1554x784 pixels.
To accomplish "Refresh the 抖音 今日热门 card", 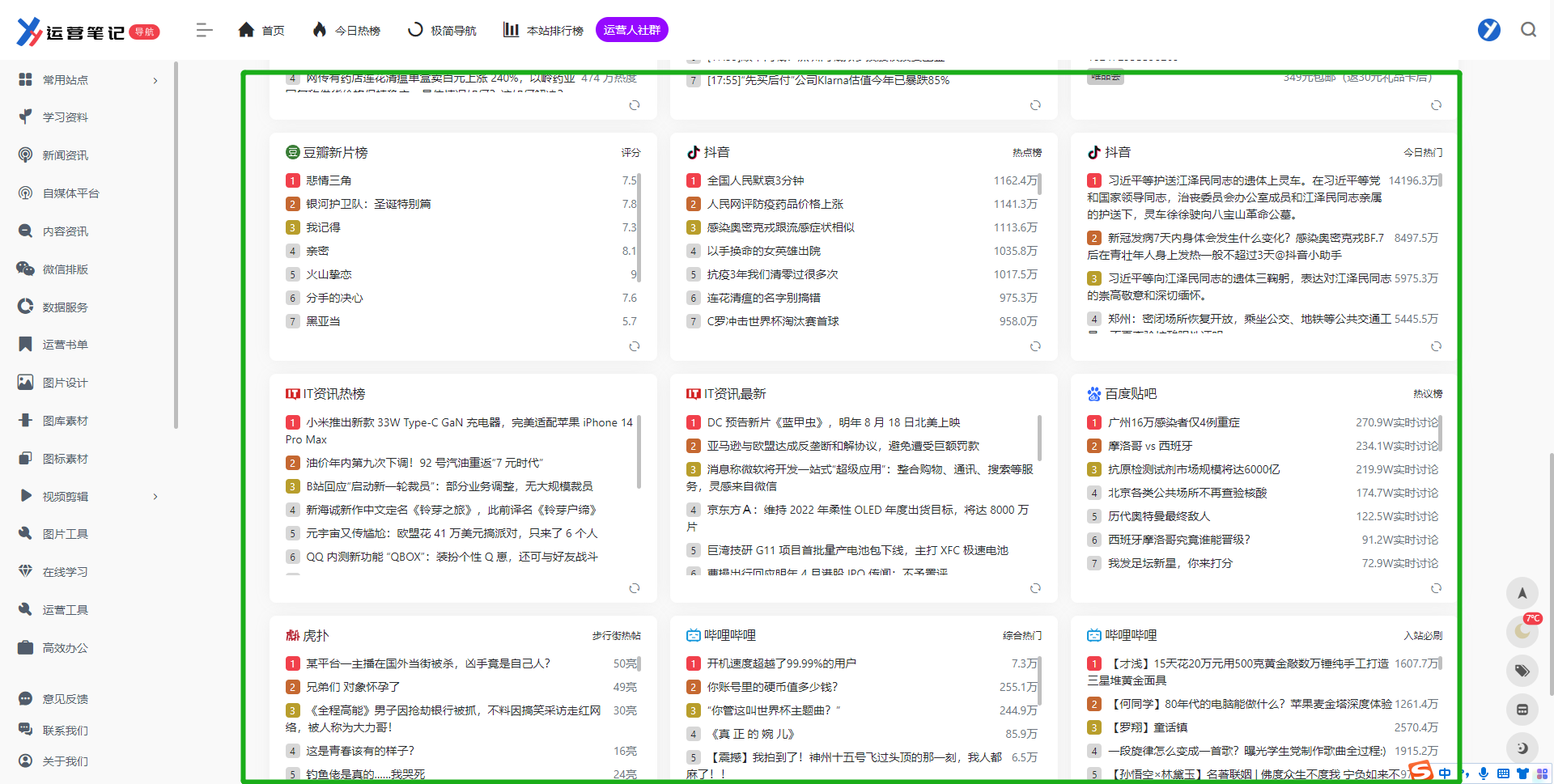I will (1436, 346).
